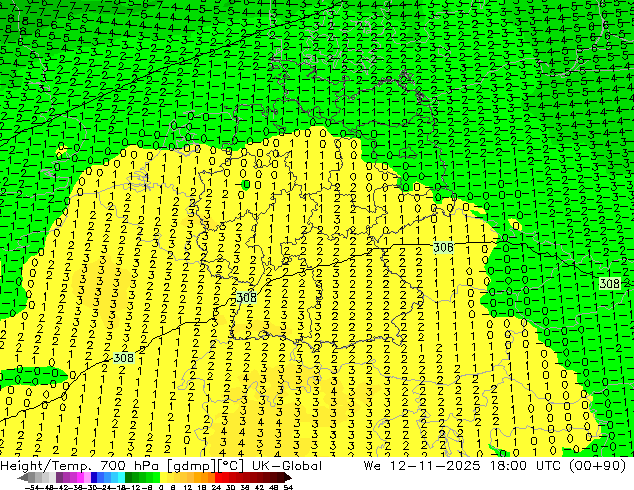The height and width of the screenshot is (490, 634).
Task: Click the gray left arrow end of the color scale
Action: [x=23, y=478]
